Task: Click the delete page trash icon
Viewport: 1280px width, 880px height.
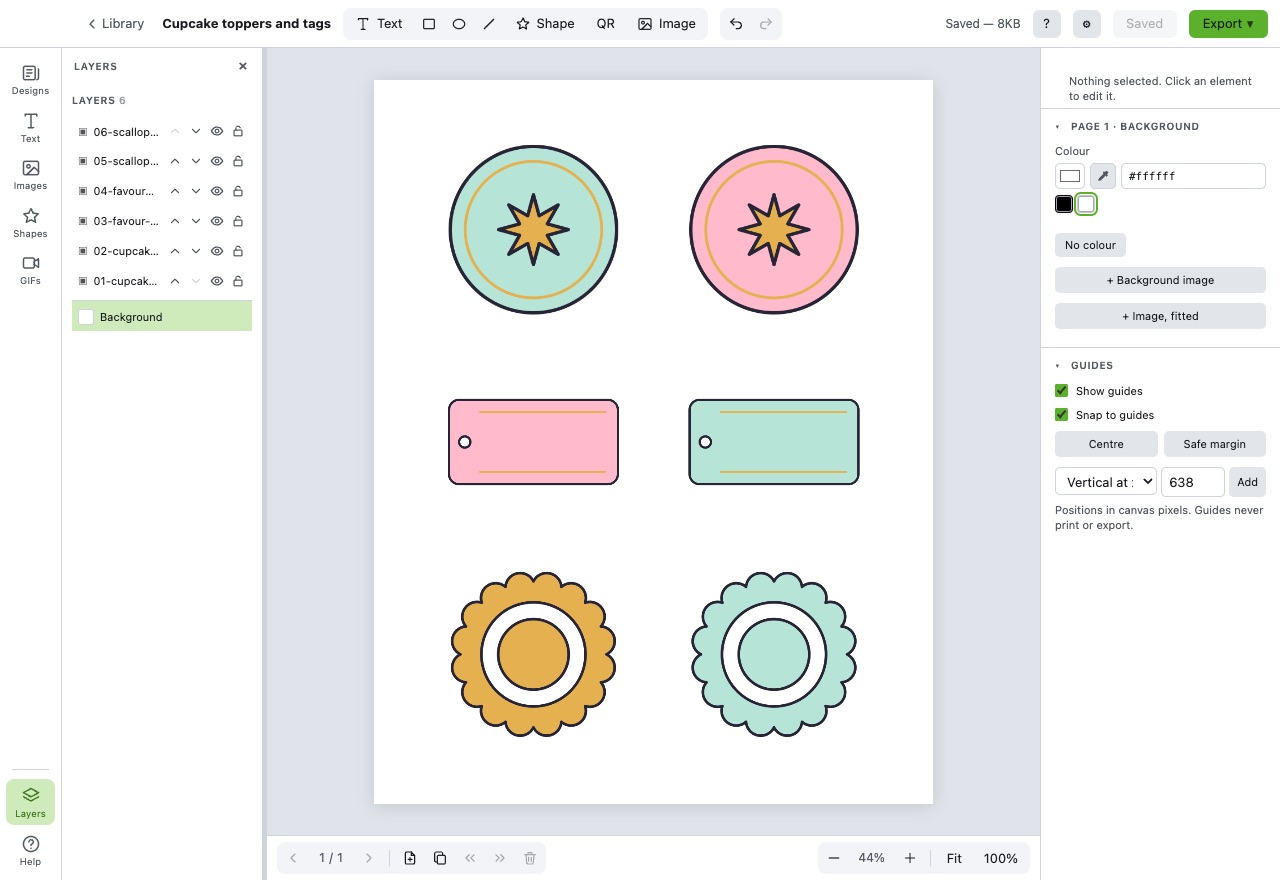Action: coord(530,858)
